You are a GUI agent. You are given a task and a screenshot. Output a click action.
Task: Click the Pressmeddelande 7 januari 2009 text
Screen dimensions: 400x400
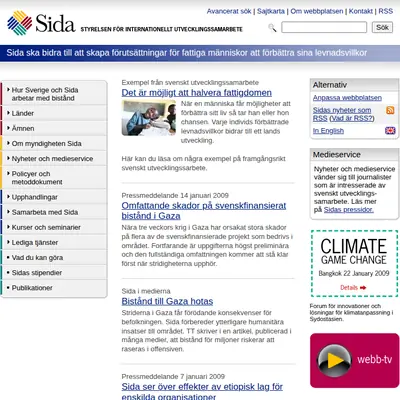[x=173, y=376]
